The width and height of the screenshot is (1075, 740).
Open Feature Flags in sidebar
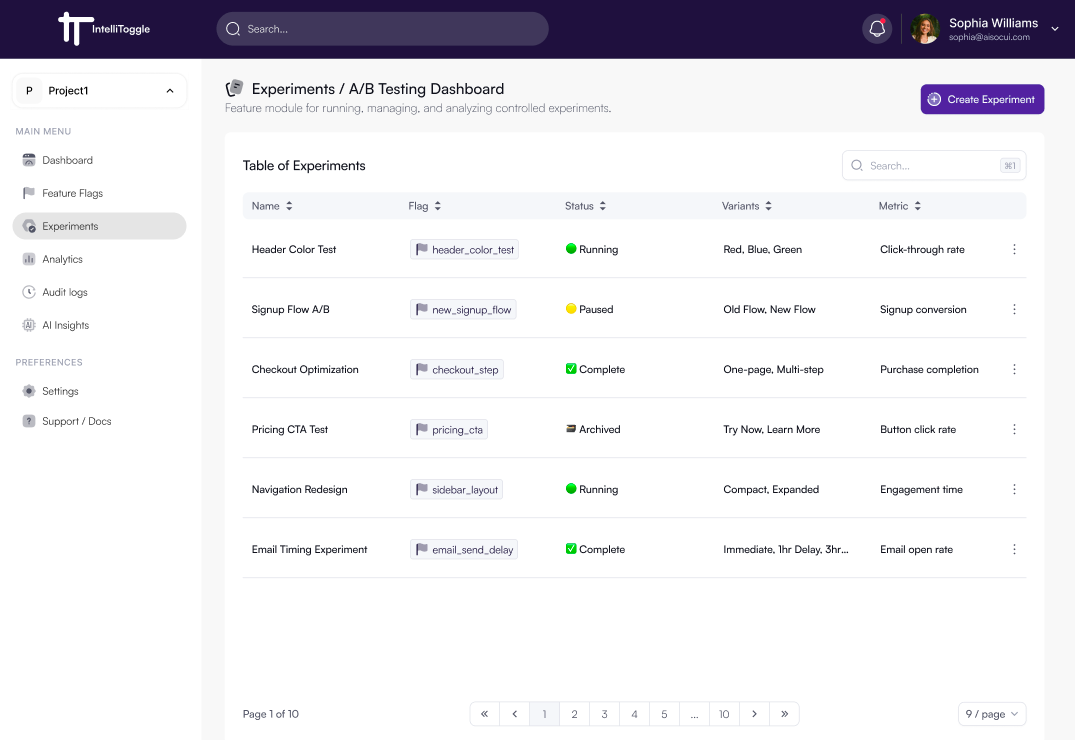click(72, 193)
